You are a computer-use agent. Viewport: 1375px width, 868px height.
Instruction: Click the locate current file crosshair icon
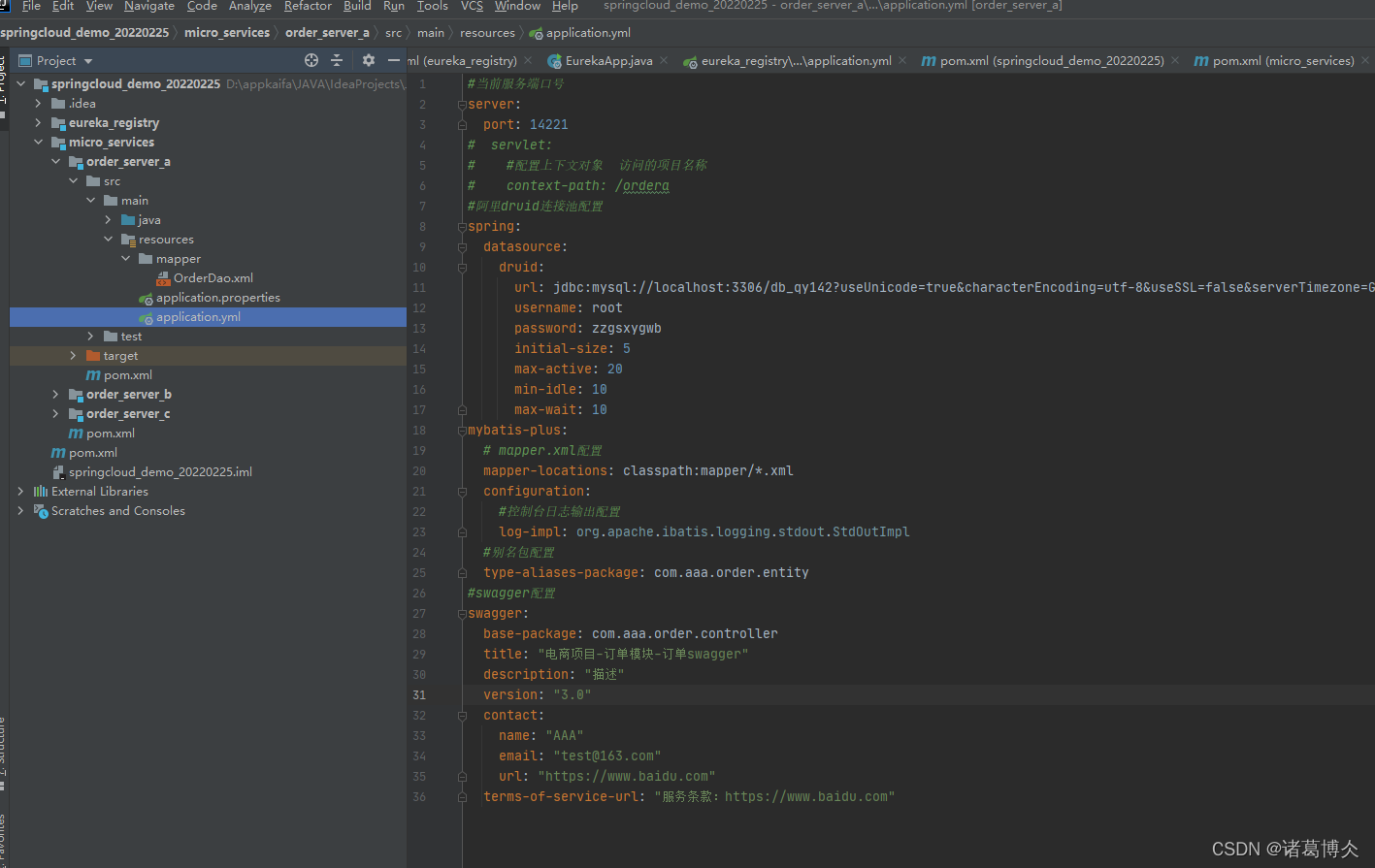point(311,60)
